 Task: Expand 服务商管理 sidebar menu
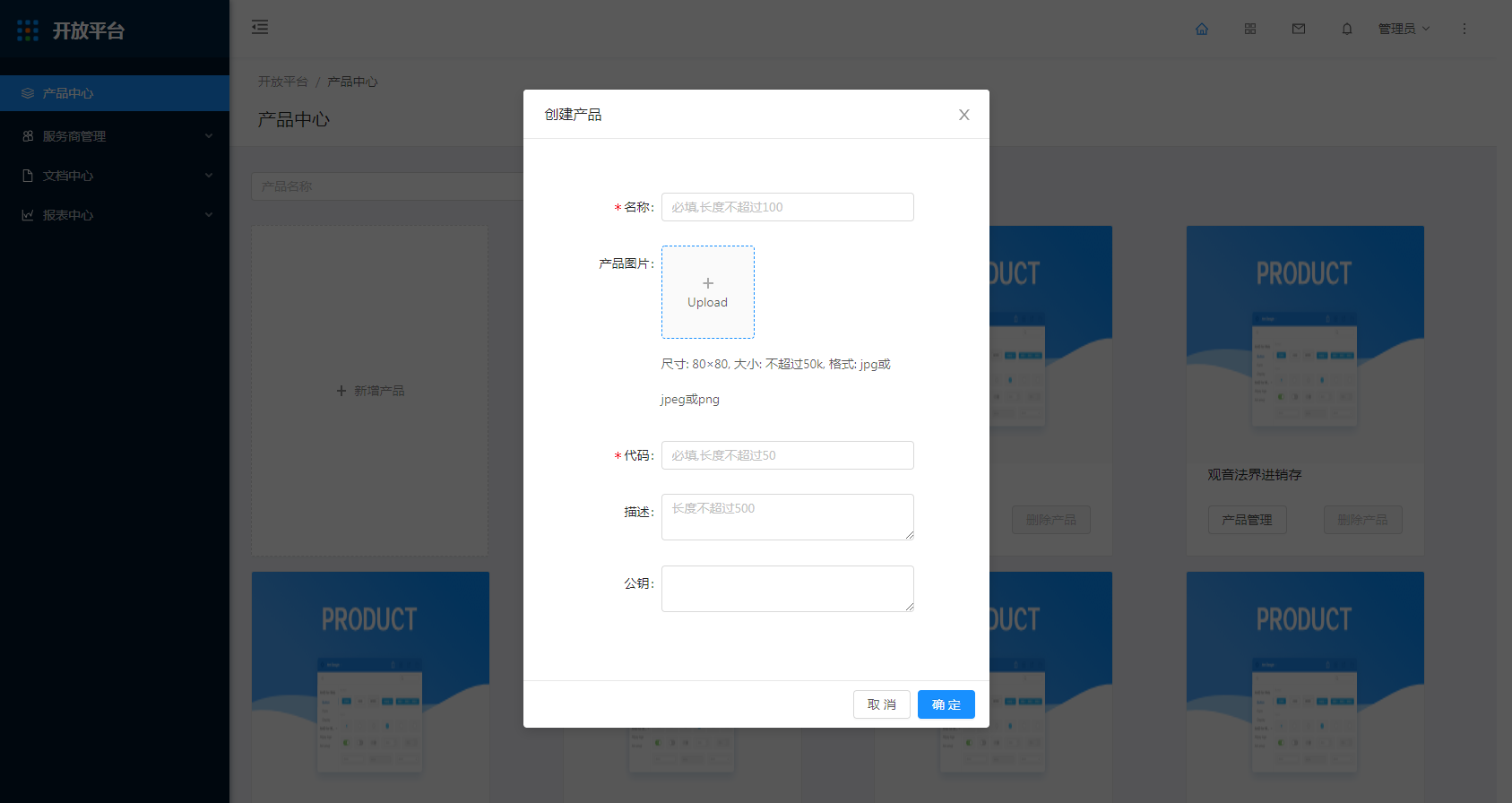115,136
